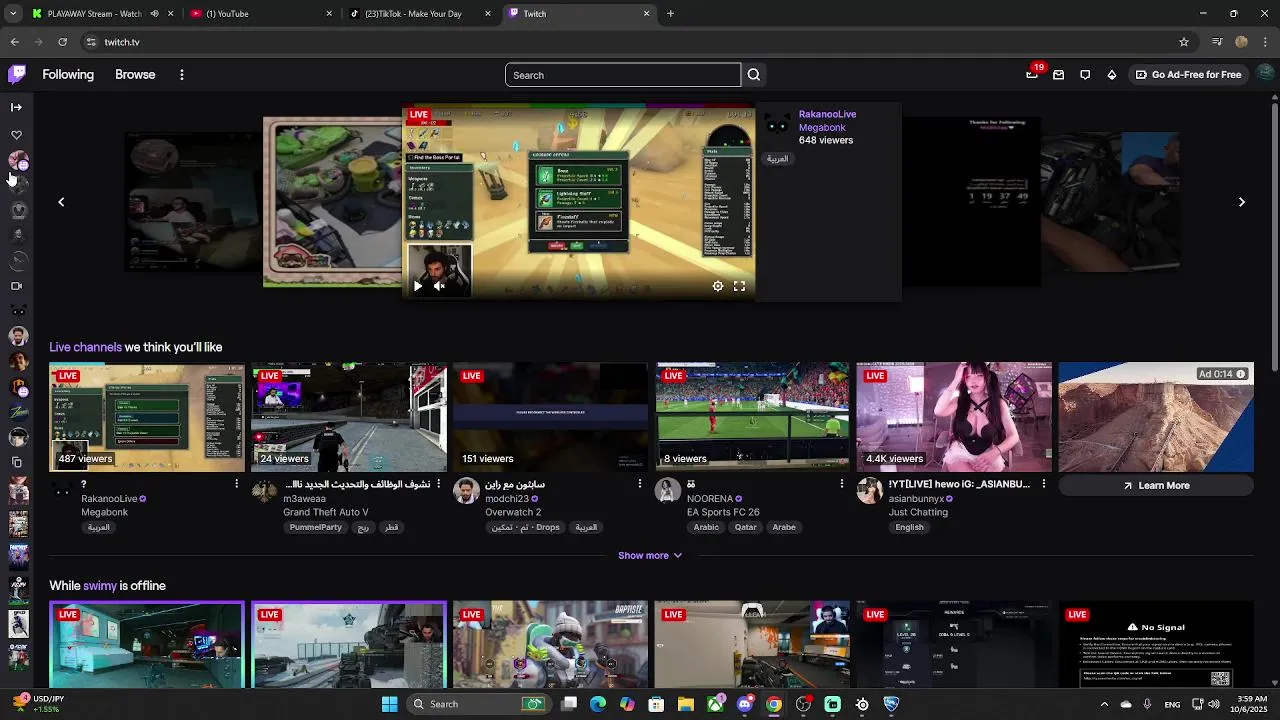Open the m3aweaa GTA stream thumbnail
The image size is (1280, 720).
click(x=349, y=417)
